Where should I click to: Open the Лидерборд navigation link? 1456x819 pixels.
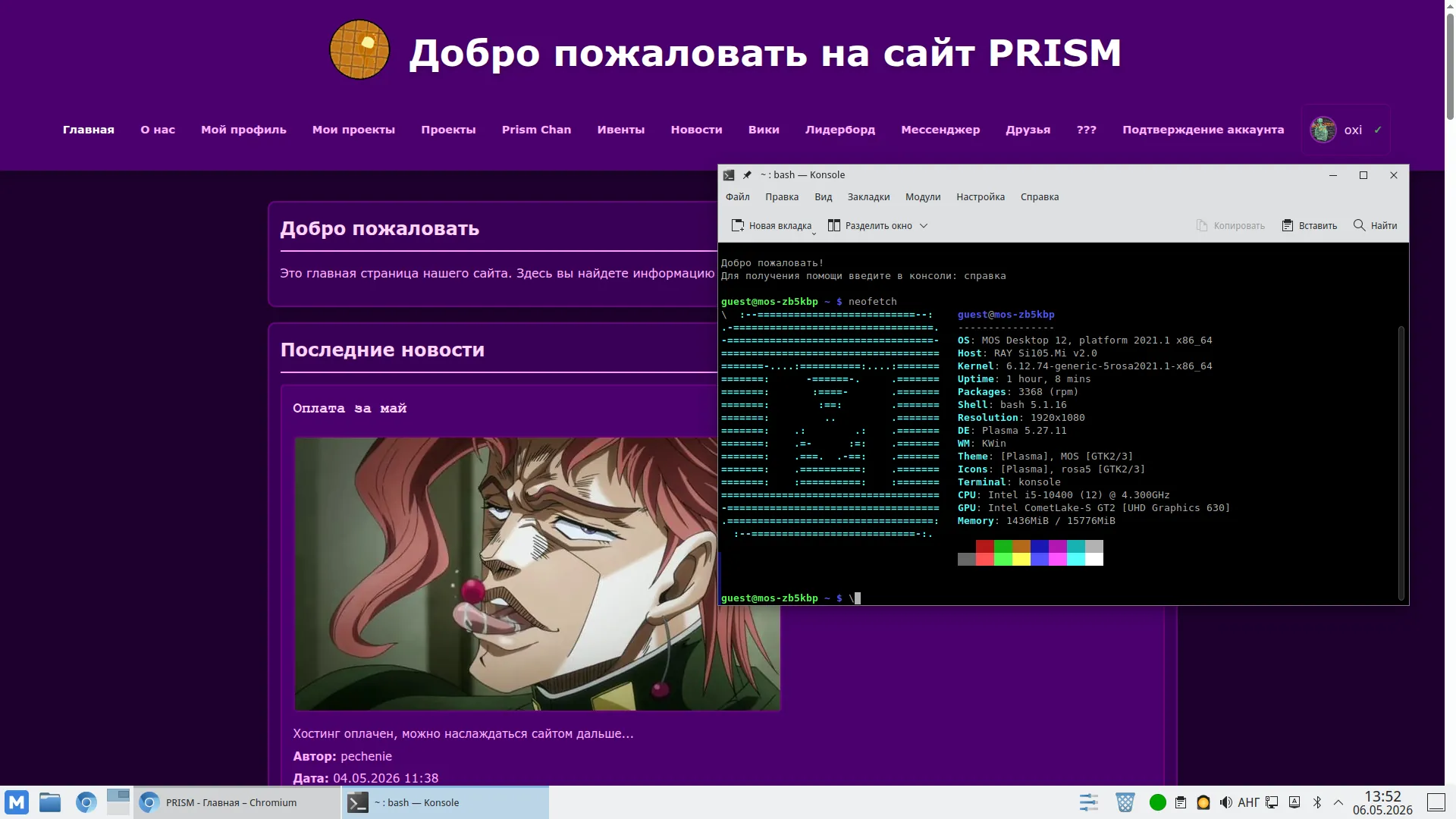point(840,130)
